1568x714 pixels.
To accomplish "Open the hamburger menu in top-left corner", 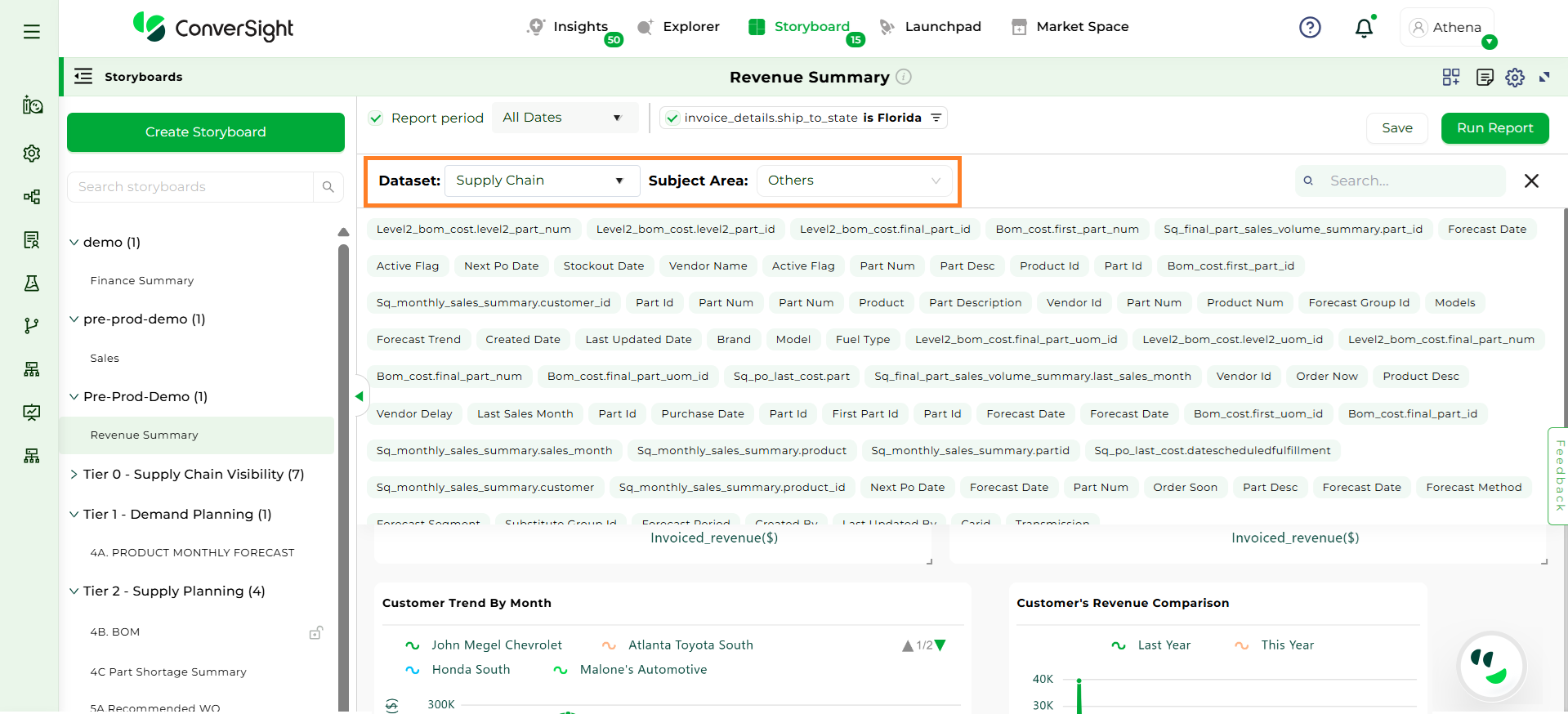I will (x=32, y=32).
